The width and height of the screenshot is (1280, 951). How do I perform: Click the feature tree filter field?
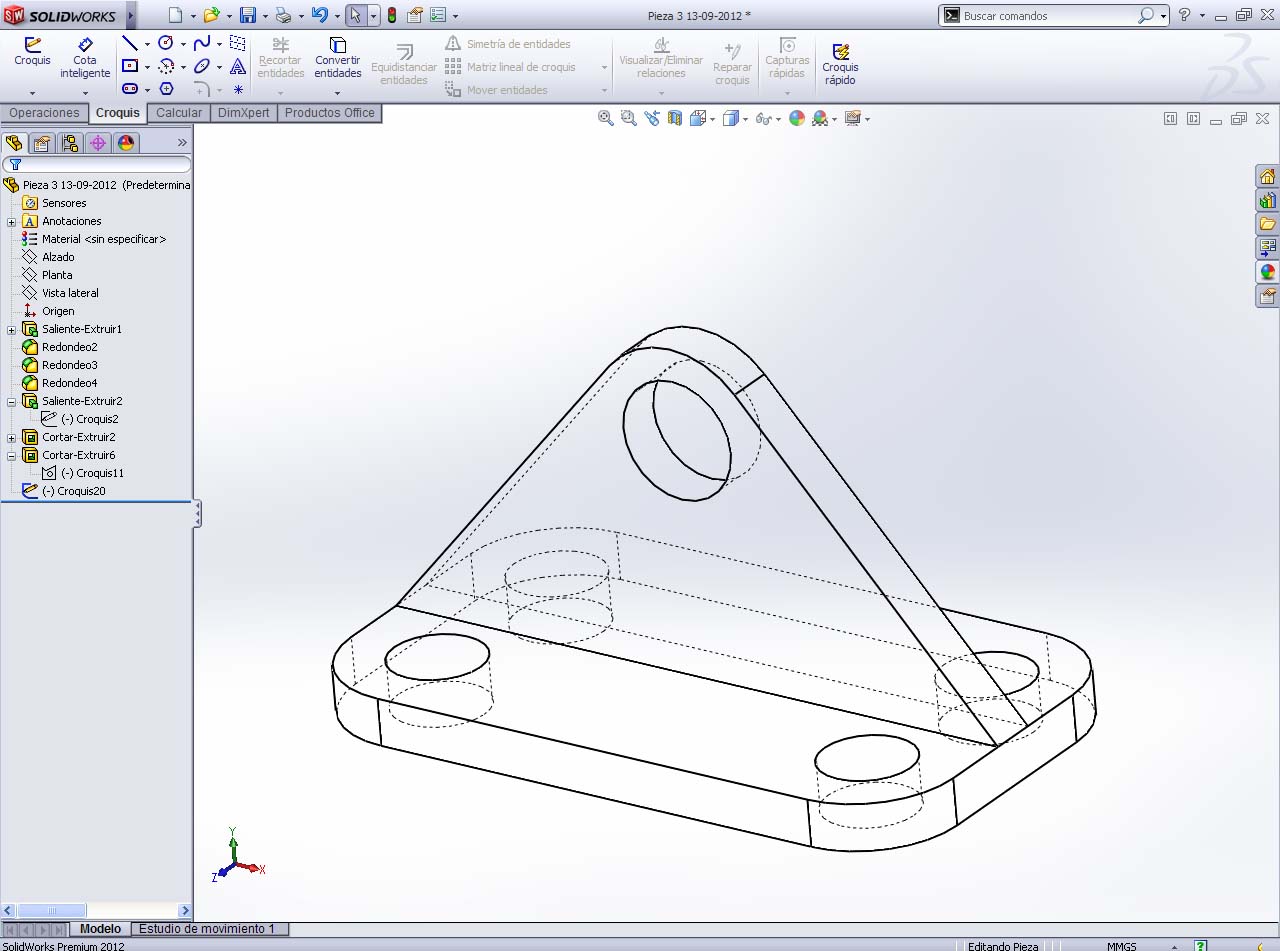[97, 164]
